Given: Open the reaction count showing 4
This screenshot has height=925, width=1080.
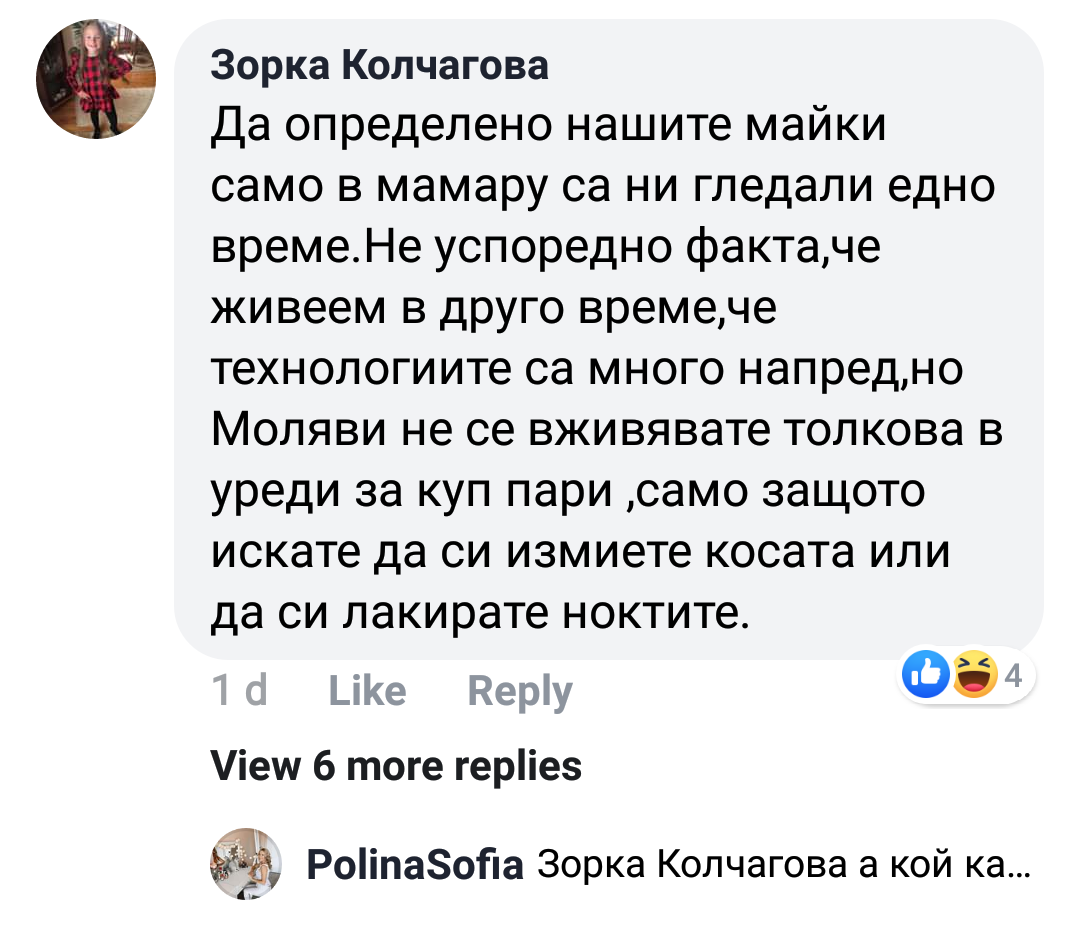Looking at the screenshot, I should [1013, 678].
